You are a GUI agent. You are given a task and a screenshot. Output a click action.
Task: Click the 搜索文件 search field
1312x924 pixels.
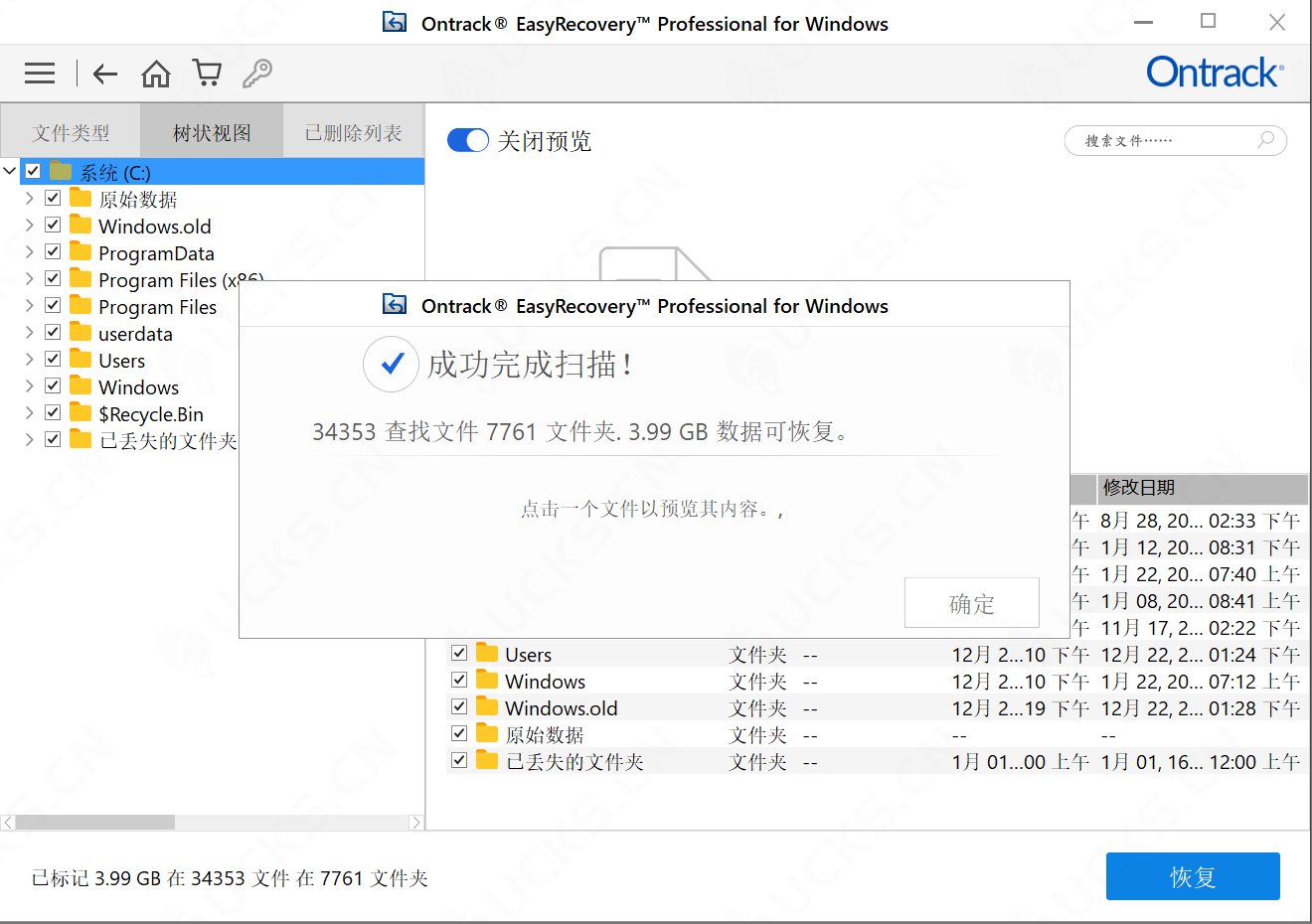(x=1176, y=140)
